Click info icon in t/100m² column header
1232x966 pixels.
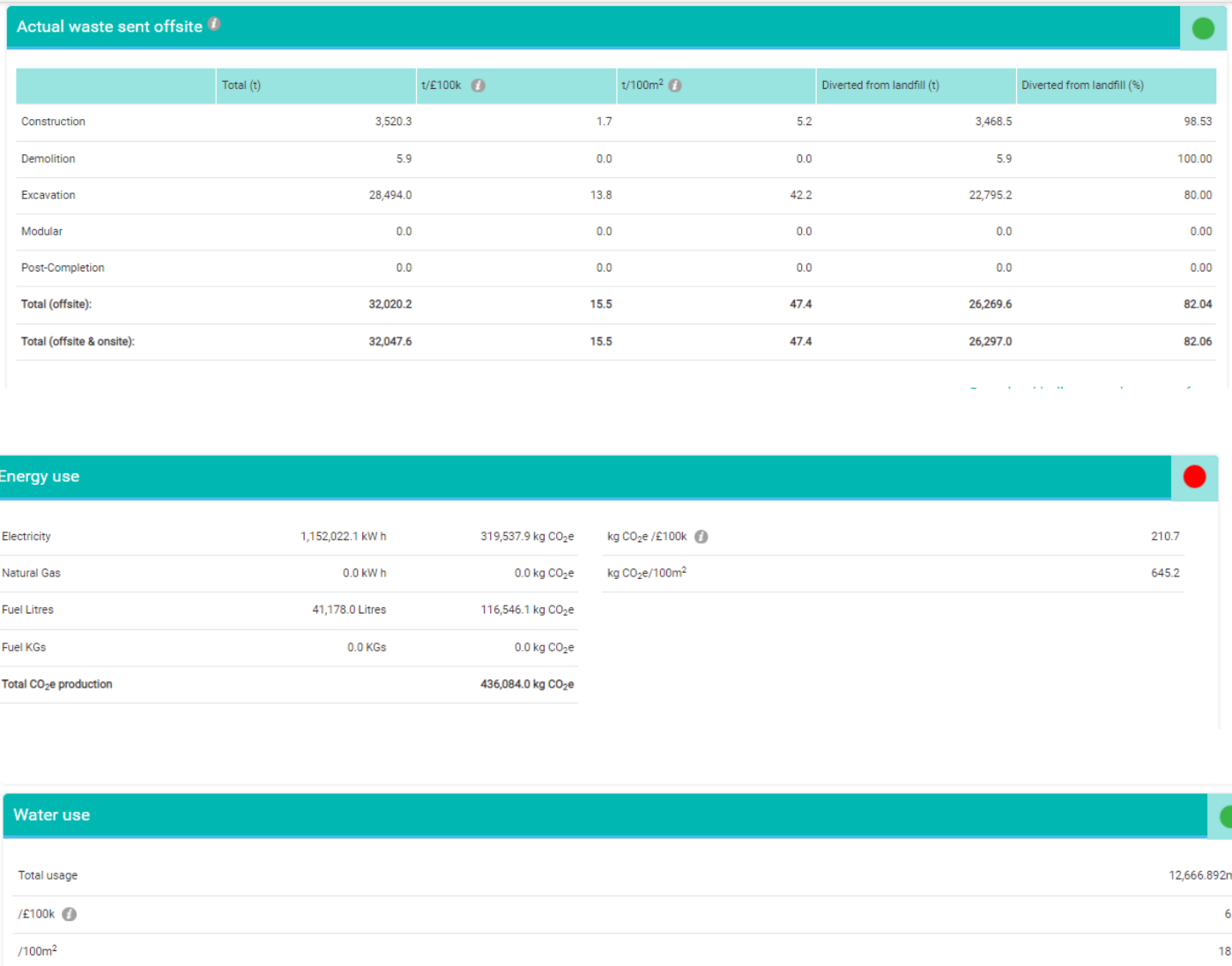click(x=675, y=85)
